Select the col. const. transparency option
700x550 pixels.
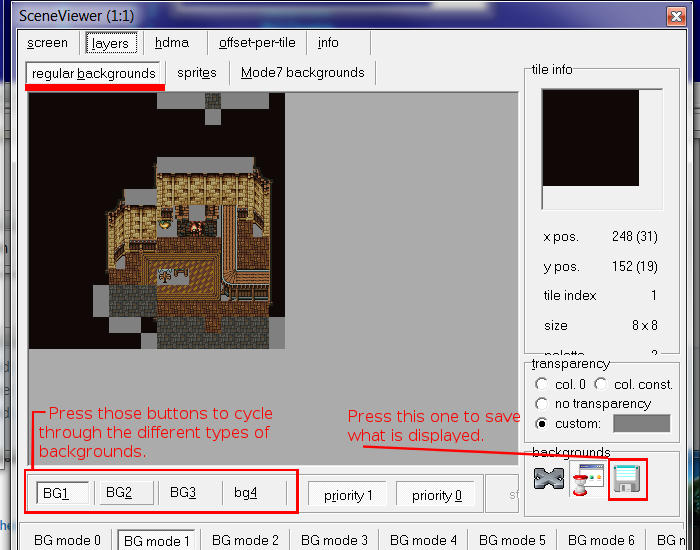pyautogui.click(x=601, y=384)
